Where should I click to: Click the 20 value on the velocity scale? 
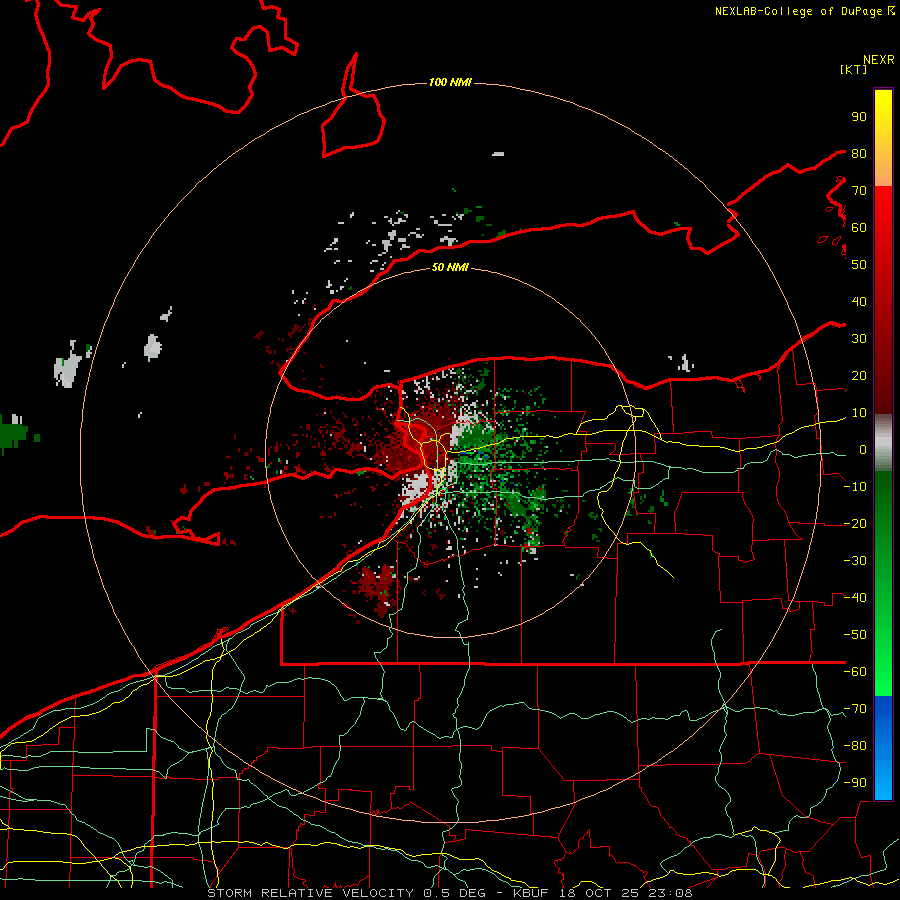point(859,375)
